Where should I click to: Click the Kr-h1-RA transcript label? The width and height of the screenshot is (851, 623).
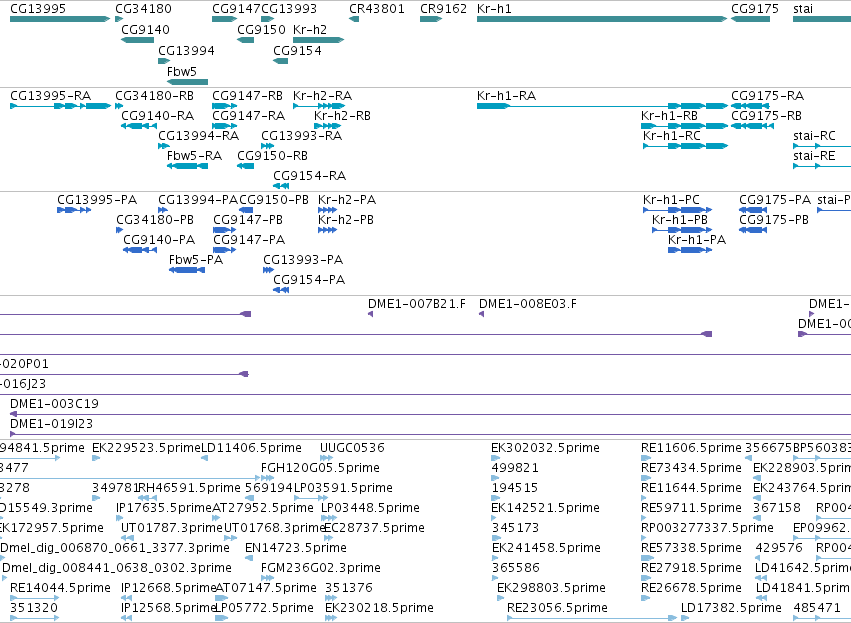tap(506, 96)
